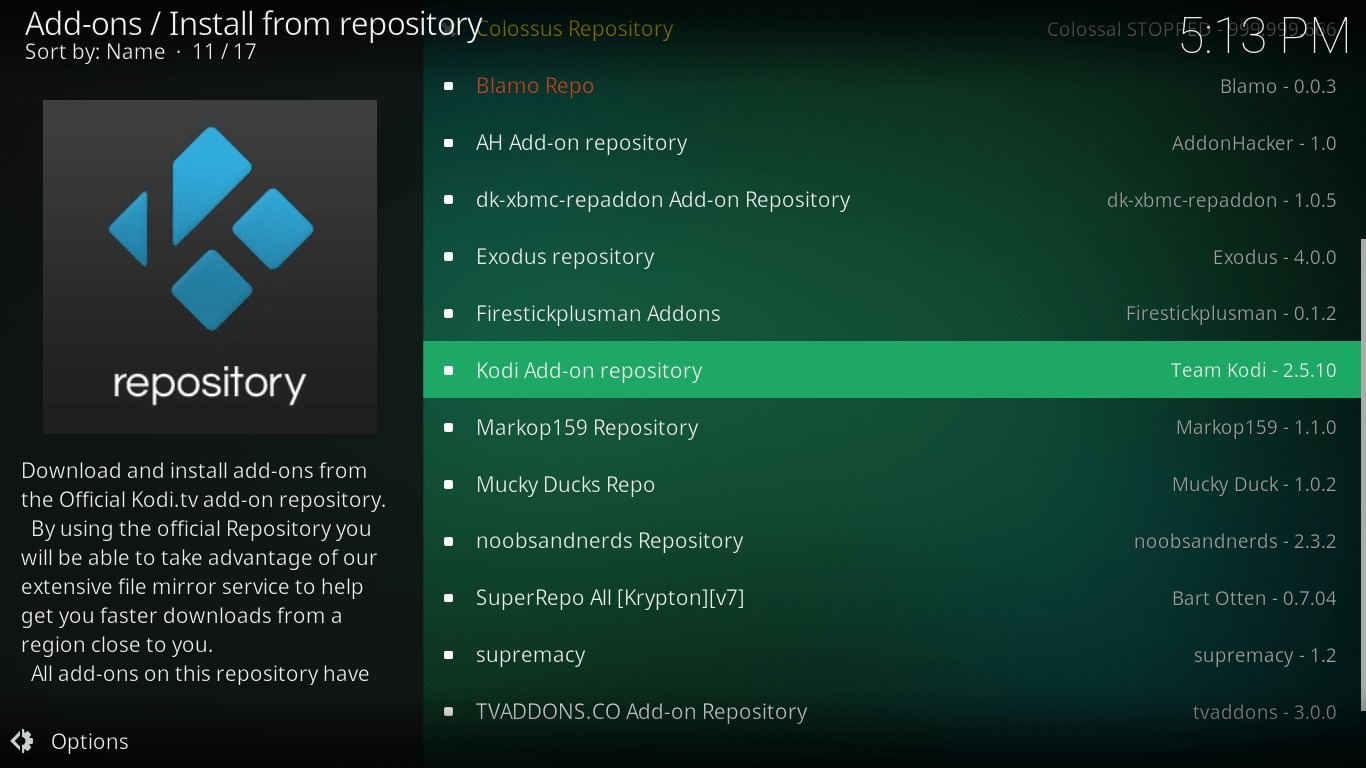The image size is (1366, 768).
Task: Click the Mucky Duck - 1.0.2 version text
Action: pyautogui.click(x=1254, y=484)
